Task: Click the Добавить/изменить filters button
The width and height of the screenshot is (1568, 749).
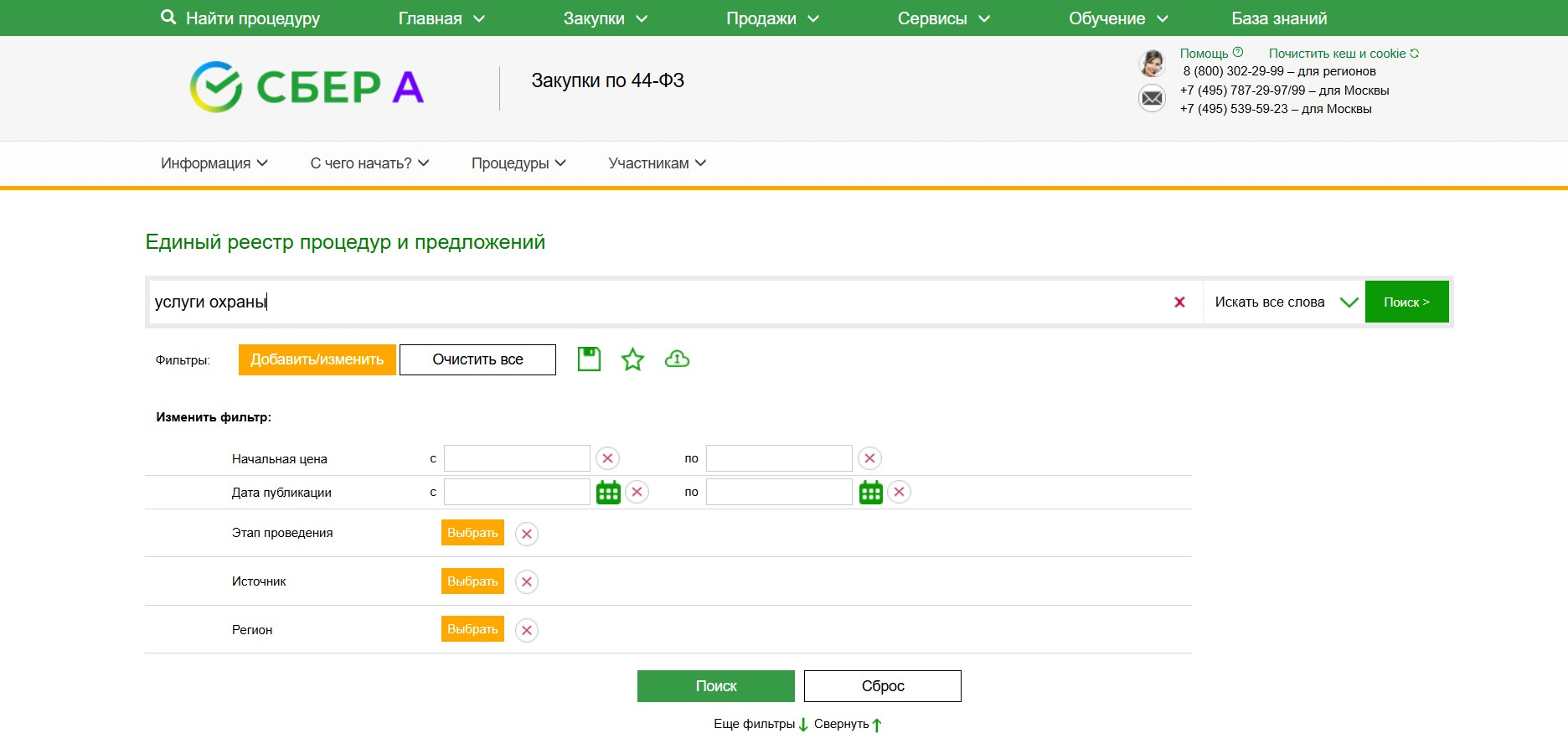Action: (317, 359)
